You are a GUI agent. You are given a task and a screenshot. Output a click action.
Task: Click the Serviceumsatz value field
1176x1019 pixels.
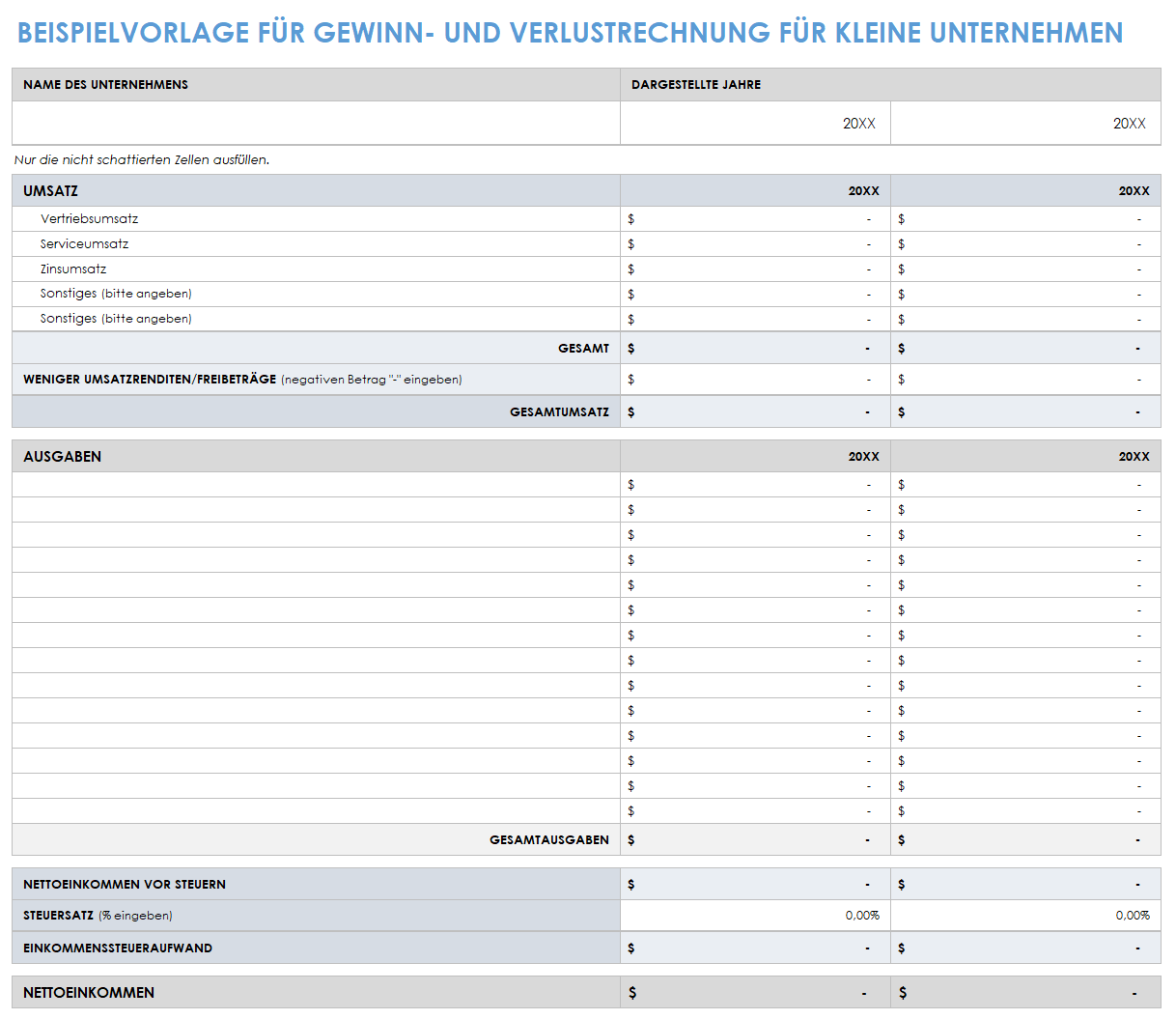pos(754,243)
